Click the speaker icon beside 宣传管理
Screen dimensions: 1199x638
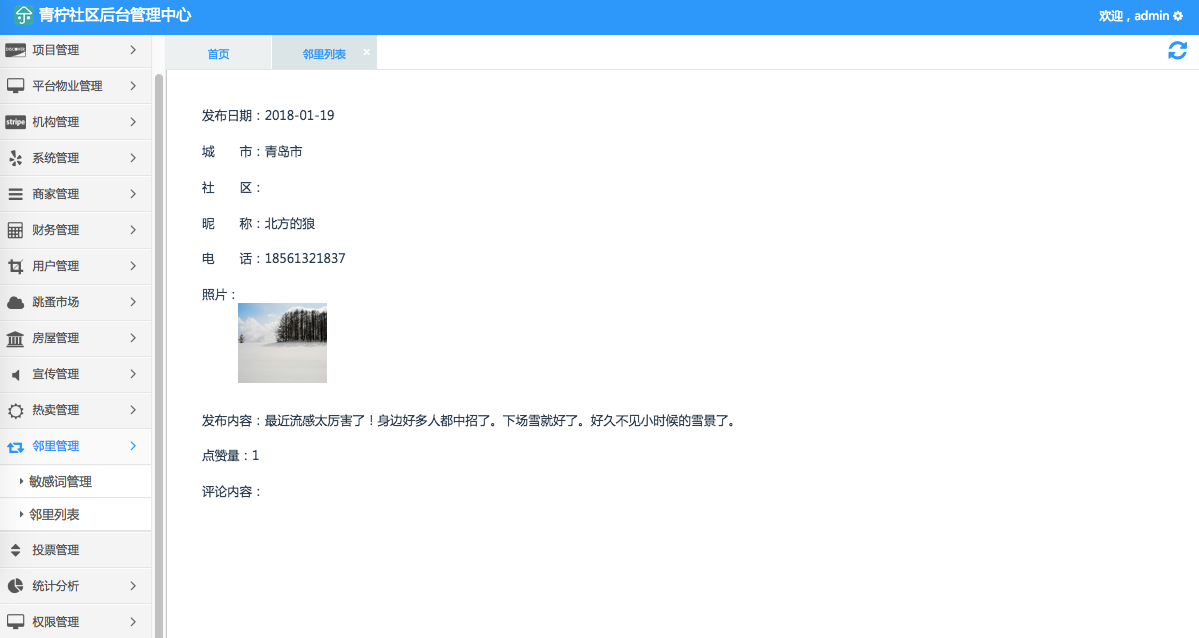pyautogui.click(x=15, y=374)
